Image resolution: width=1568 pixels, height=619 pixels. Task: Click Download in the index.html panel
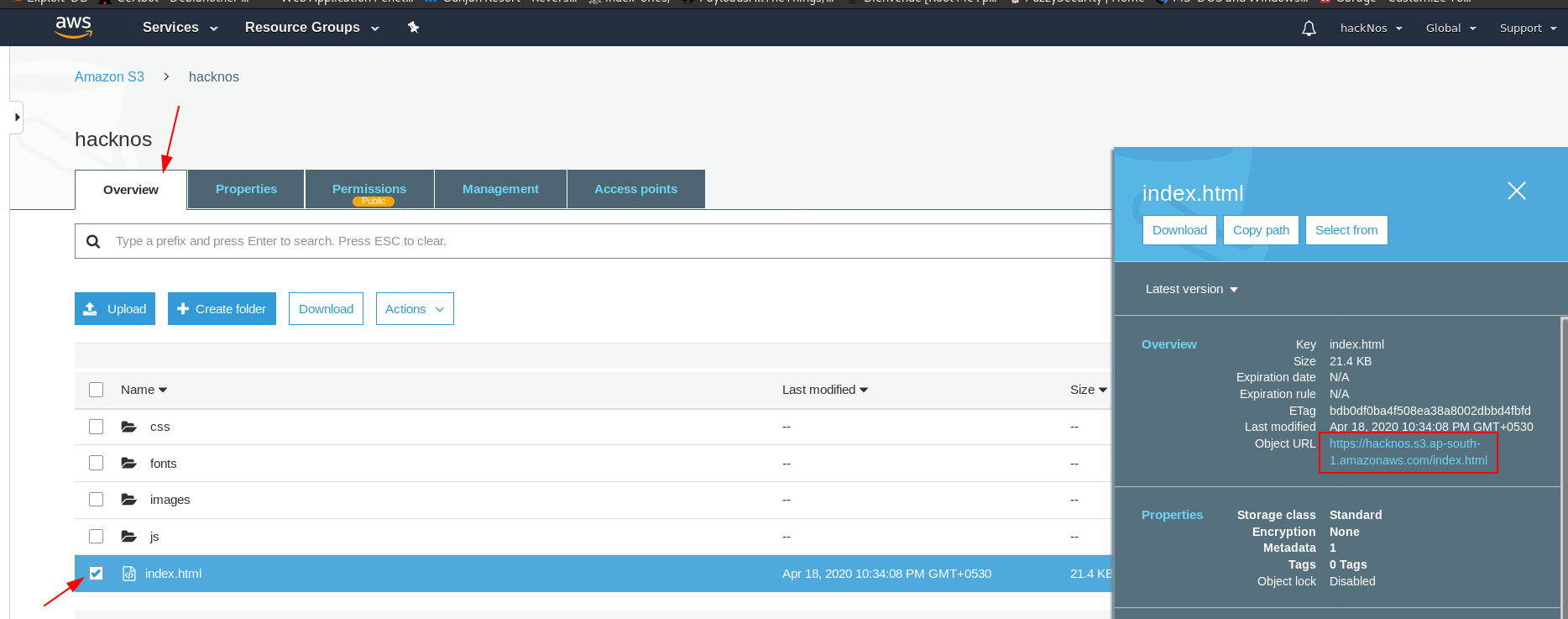(1179, 230)
